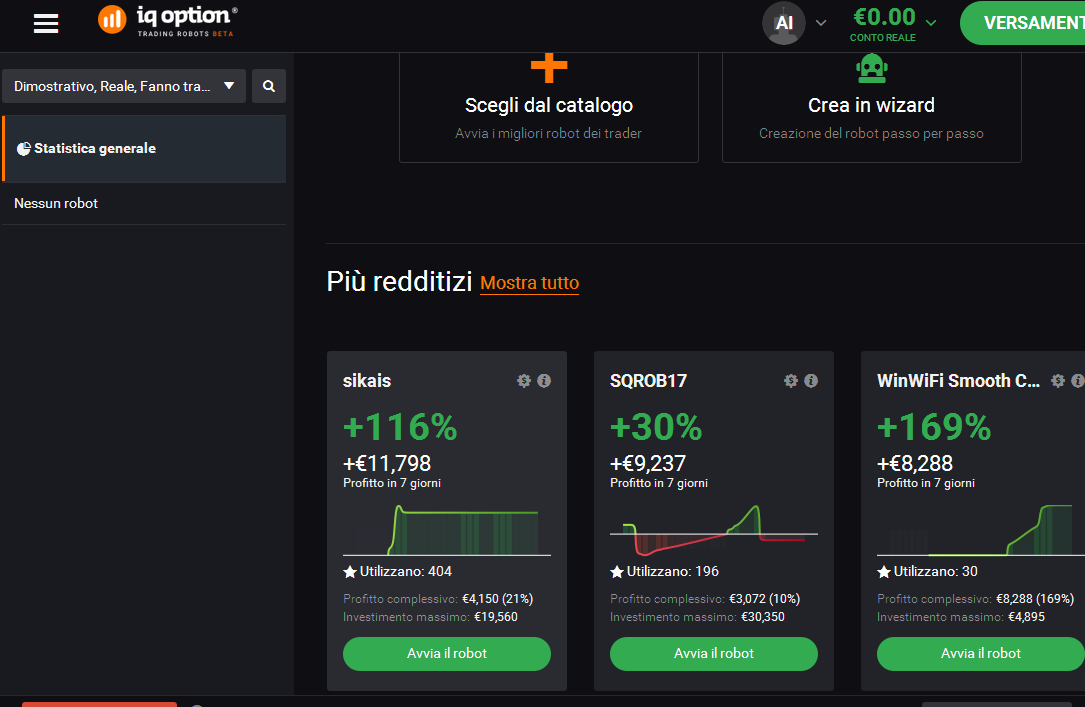1085x707 pixels.
Task: Click the IQ Option logo
Action: [x=167, y=21]
